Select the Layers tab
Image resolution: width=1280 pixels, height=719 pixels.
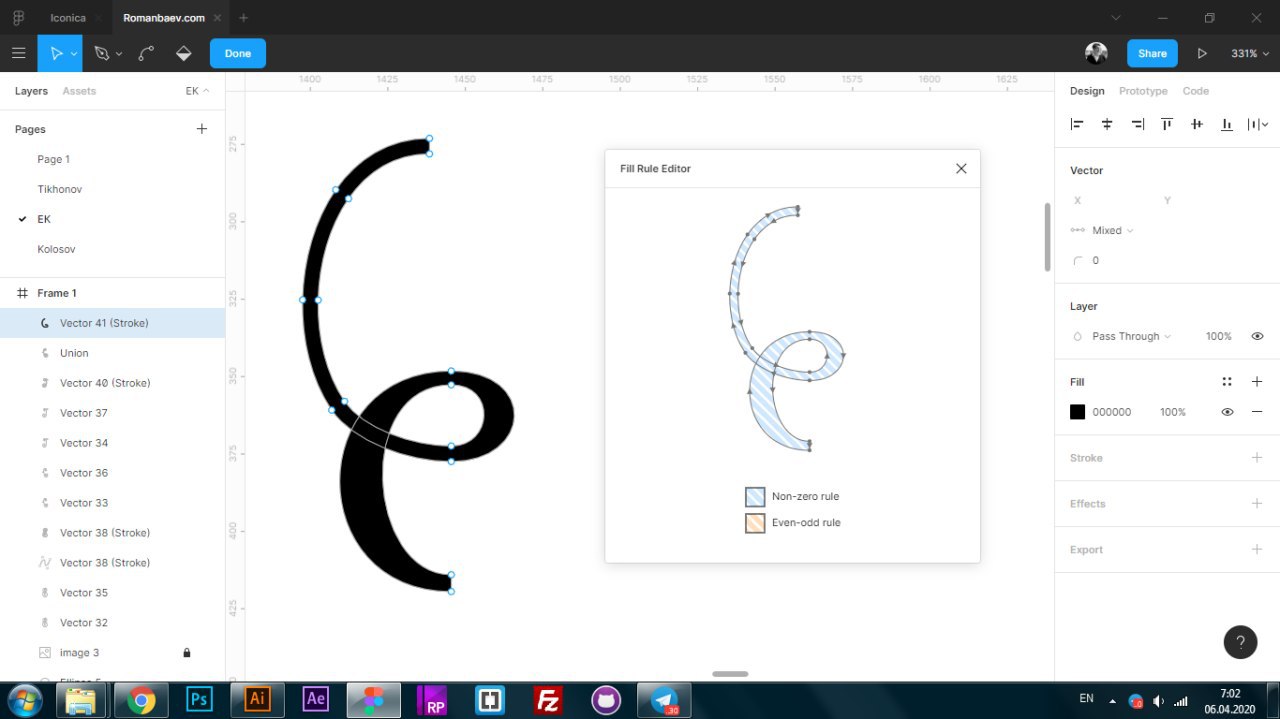click(x=31, y=91)
